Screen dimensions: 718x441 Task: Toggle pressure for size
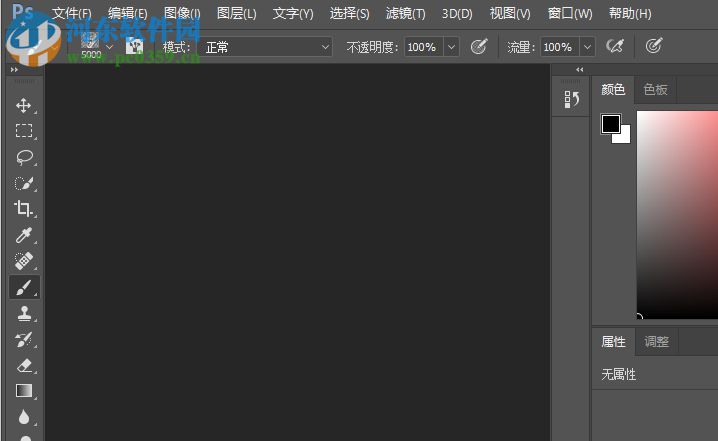pyautogui.click(x=654, y=46)
